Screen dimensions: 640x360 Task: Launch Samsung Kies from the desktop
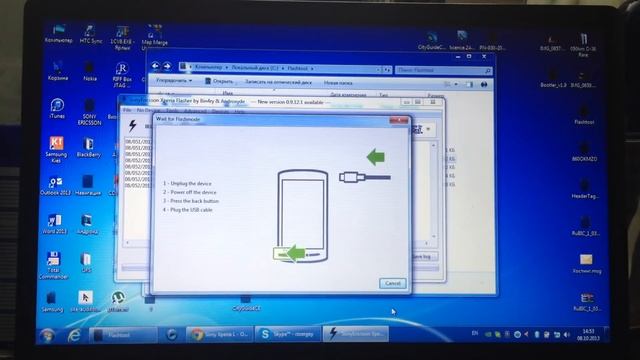pos(56,149)
